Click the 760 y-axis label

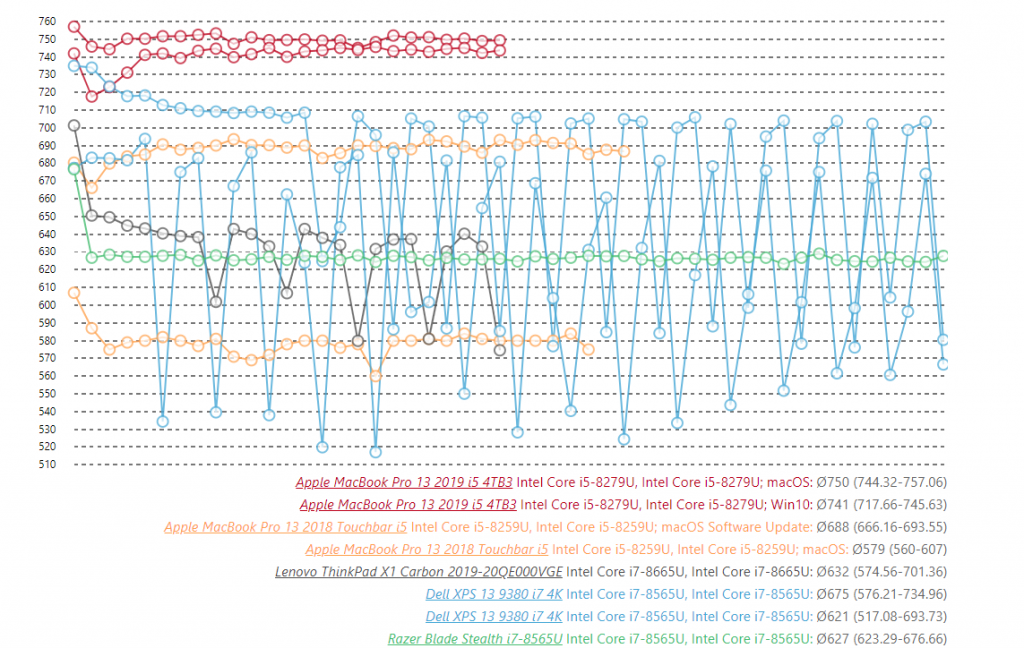pos(47,22)
